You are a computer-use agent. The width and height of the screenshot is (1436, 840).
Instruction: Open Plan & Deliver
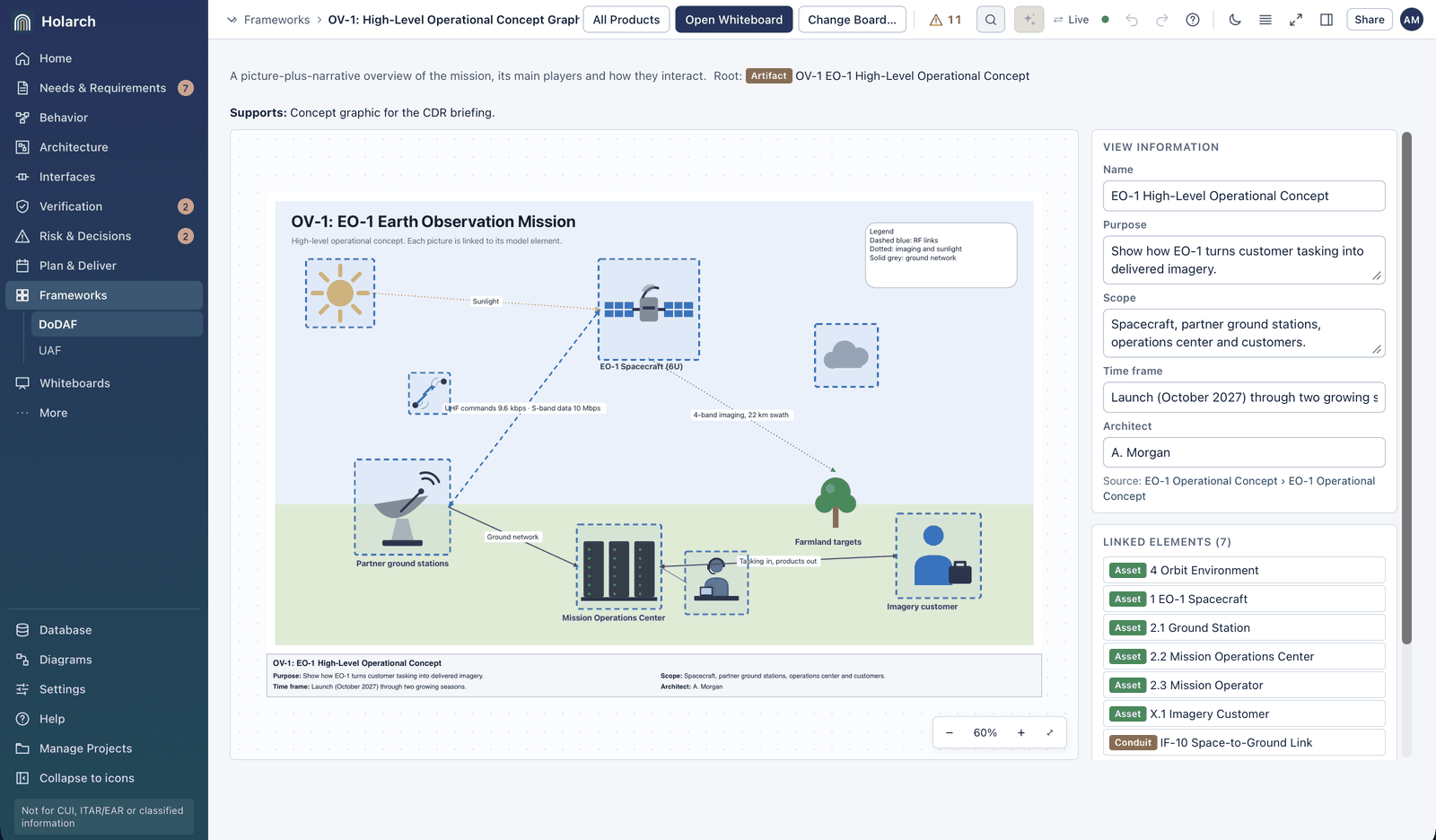pyautogui.click(x=104, y=266)
